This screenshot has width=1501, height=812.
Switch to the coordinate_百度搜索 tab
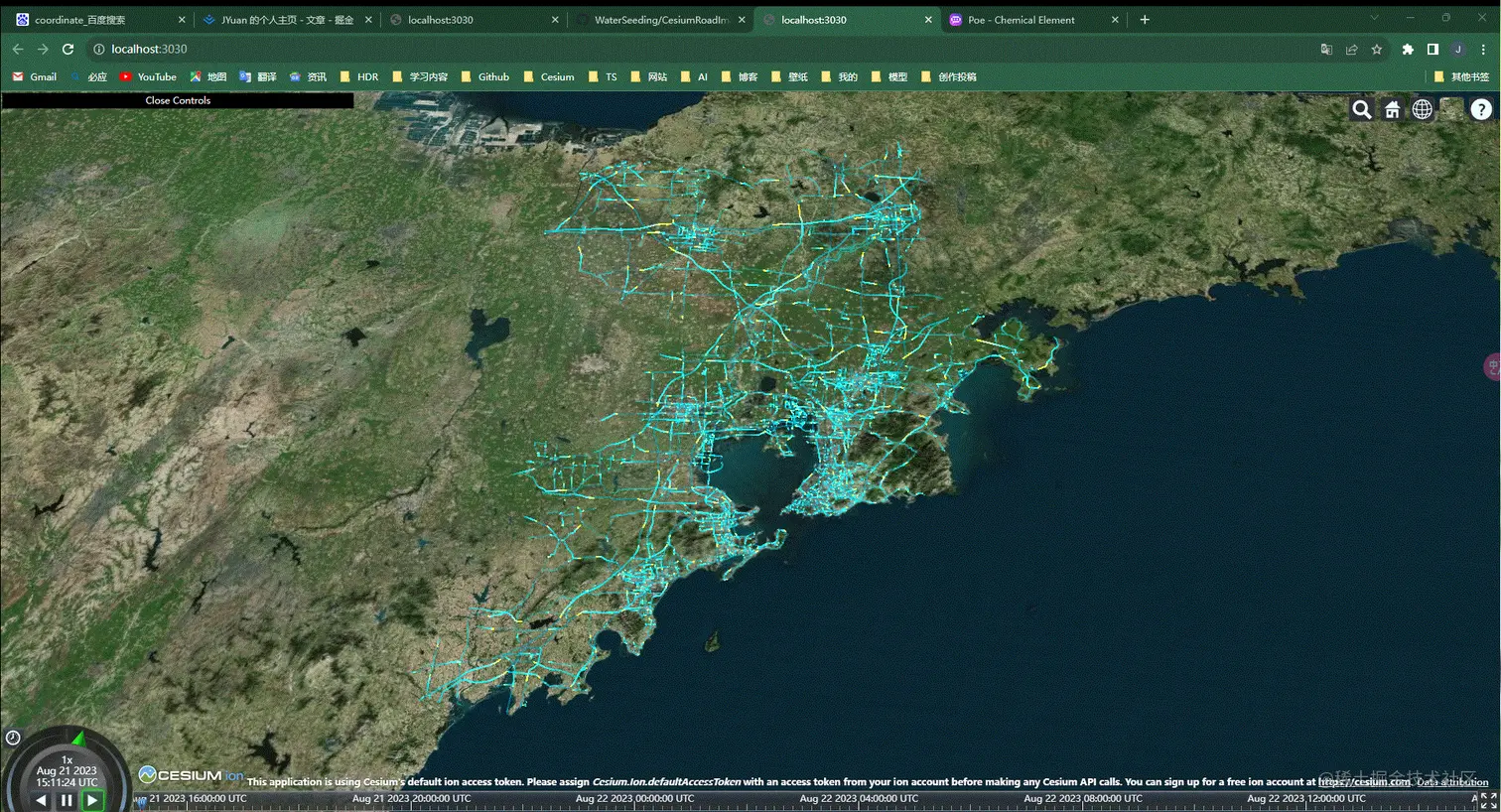[99, 20]
